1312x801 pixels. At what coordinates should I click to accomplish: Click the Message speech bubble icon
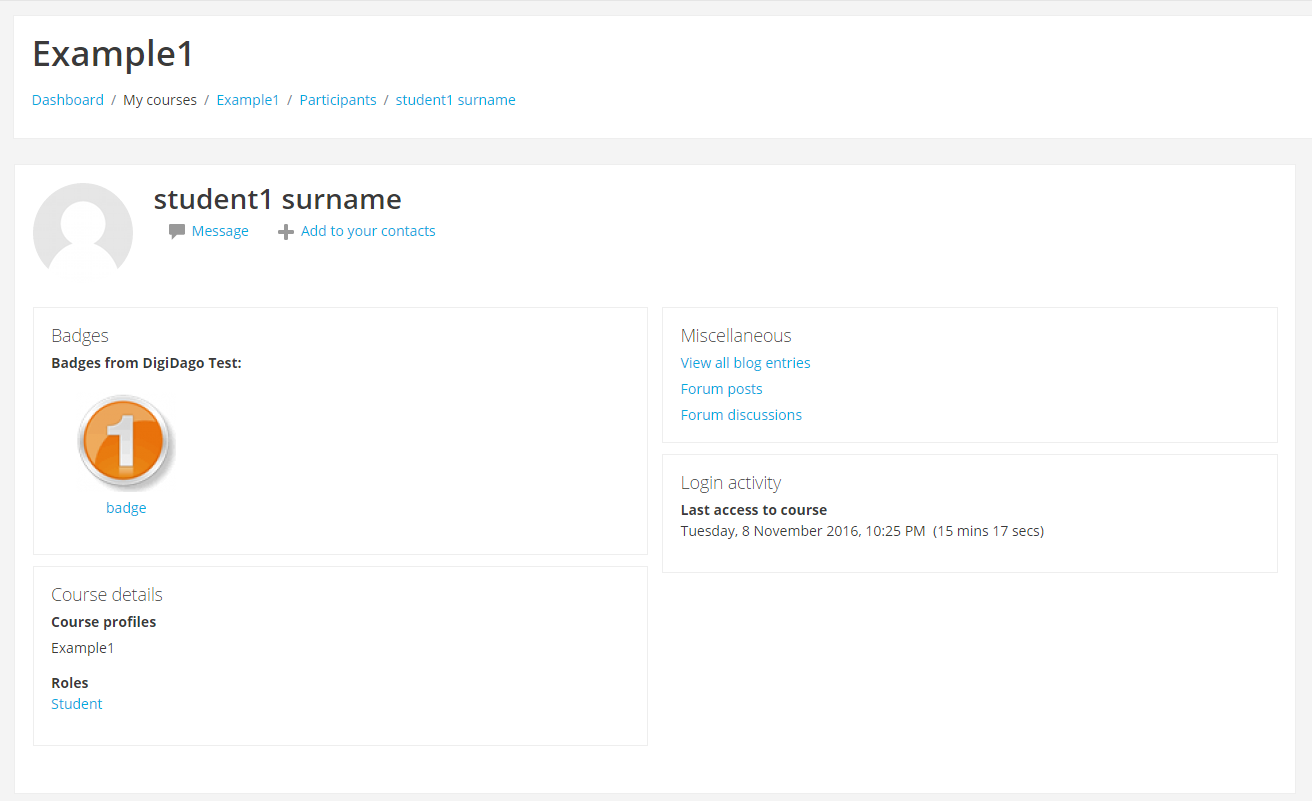[177, 232]
